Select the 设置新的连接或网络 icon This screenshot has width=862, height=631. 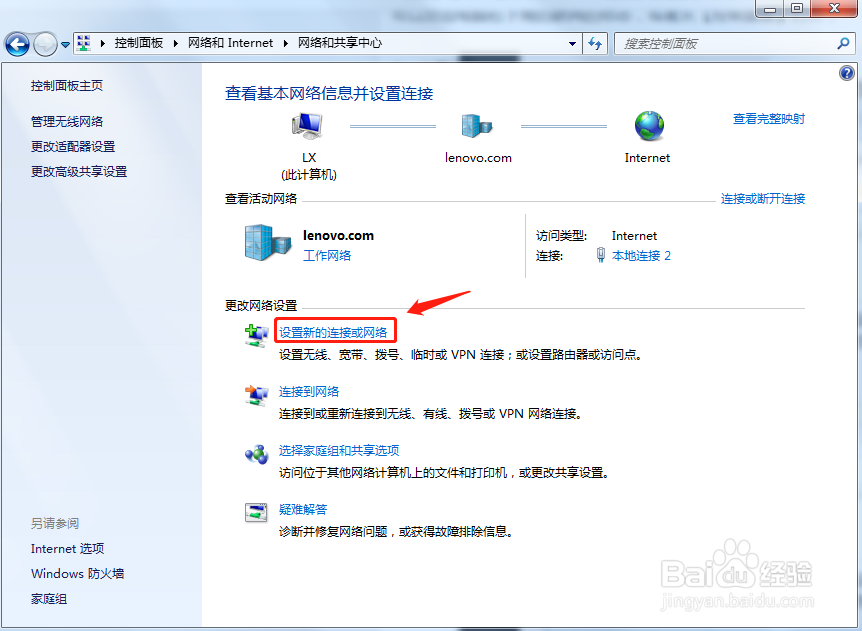click(x=257, y=335)
